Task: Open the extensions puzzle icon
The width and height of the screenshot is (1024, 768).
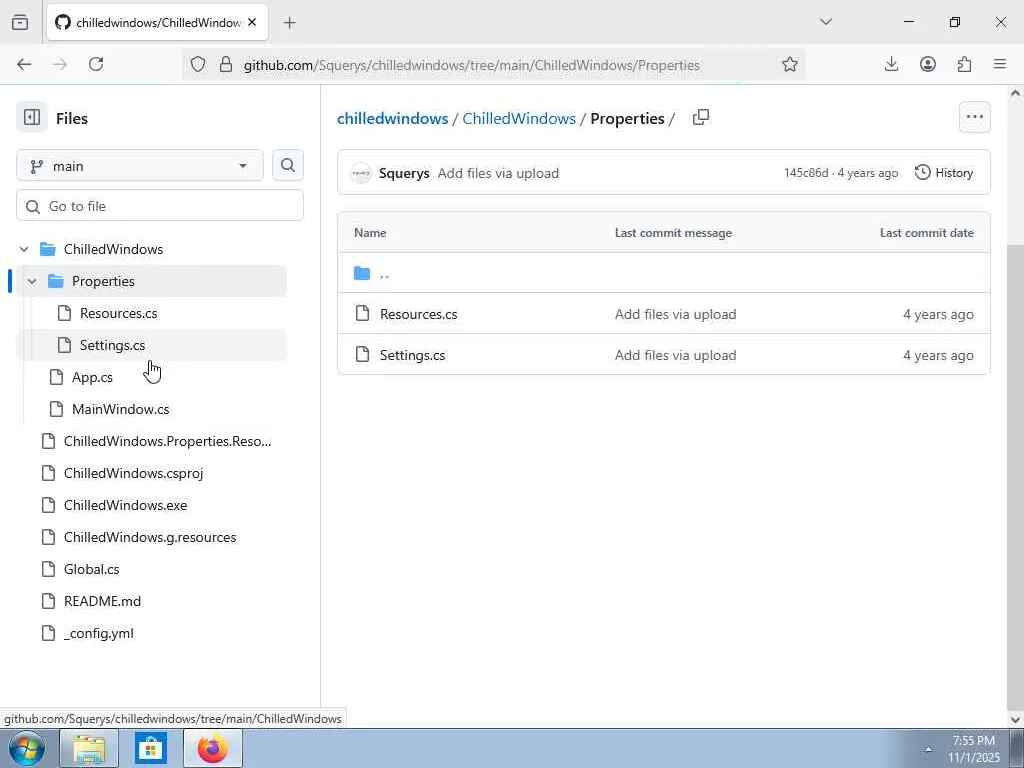Action: click(965, 64)
